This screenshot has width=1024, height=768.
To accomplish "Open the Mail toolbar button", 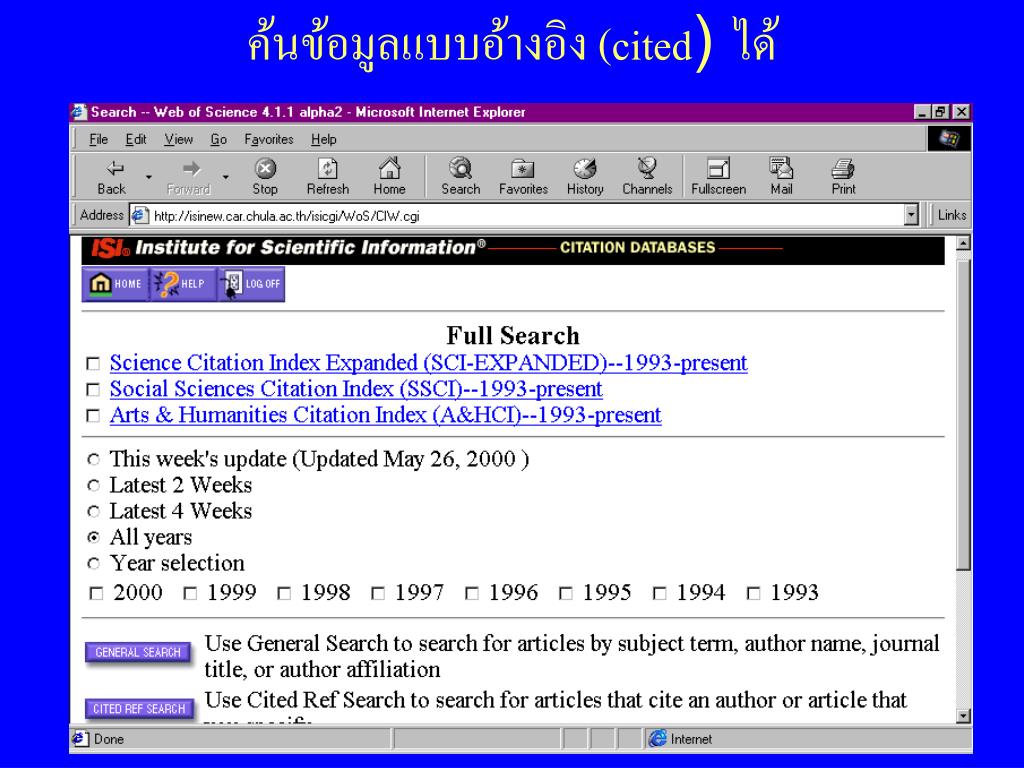I will (x=781, y=176).
